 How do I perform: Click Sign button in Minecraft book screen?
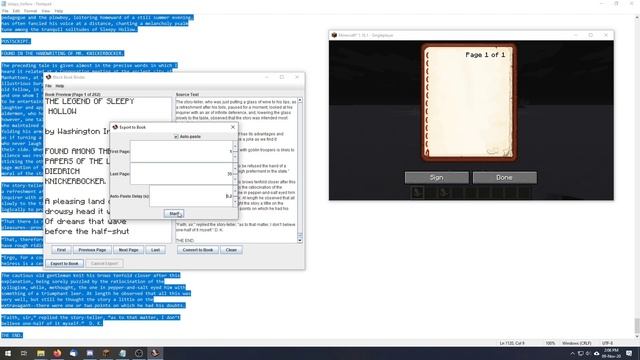click(436, 178)
